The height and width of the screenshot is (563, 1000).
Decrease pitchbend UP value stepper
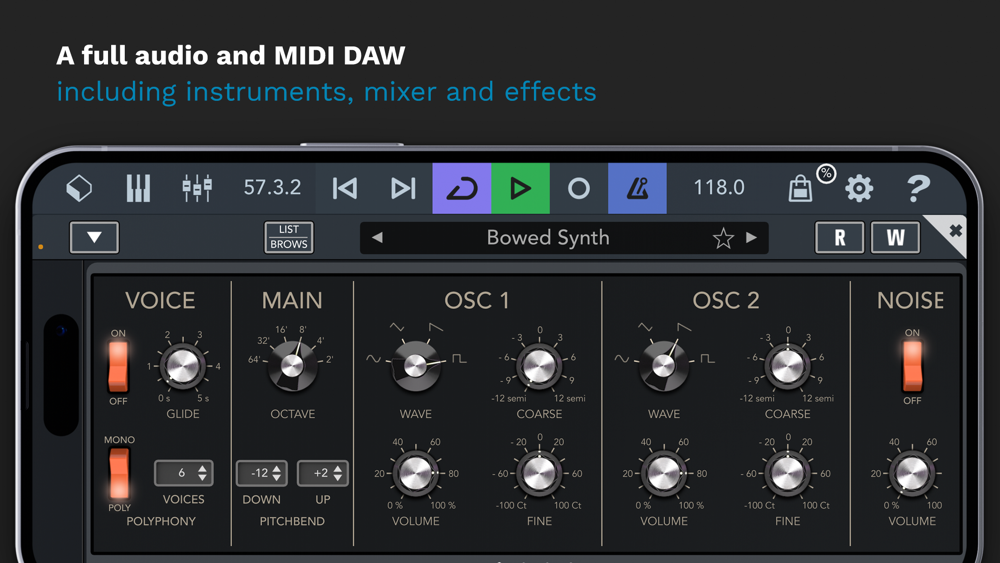337,478
